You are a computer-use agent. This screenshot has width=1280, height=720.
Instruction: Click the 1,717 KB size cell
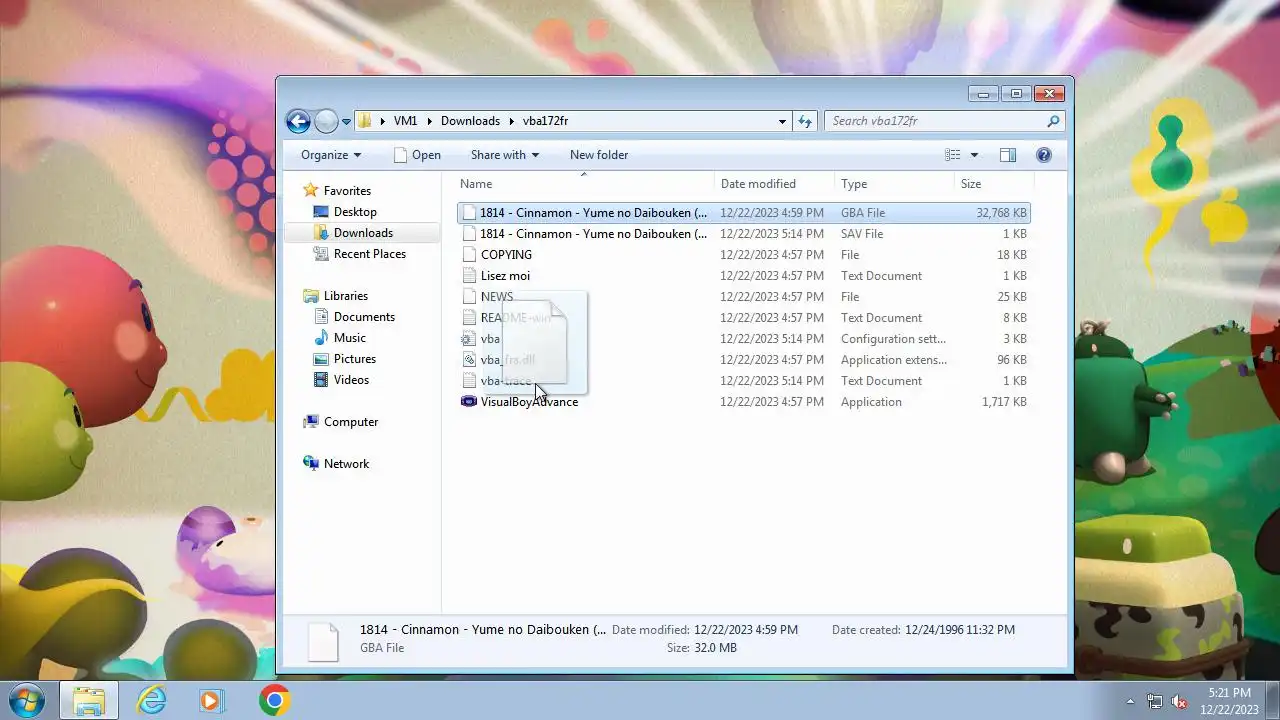pyautogui.click(x=1004, y=402)
